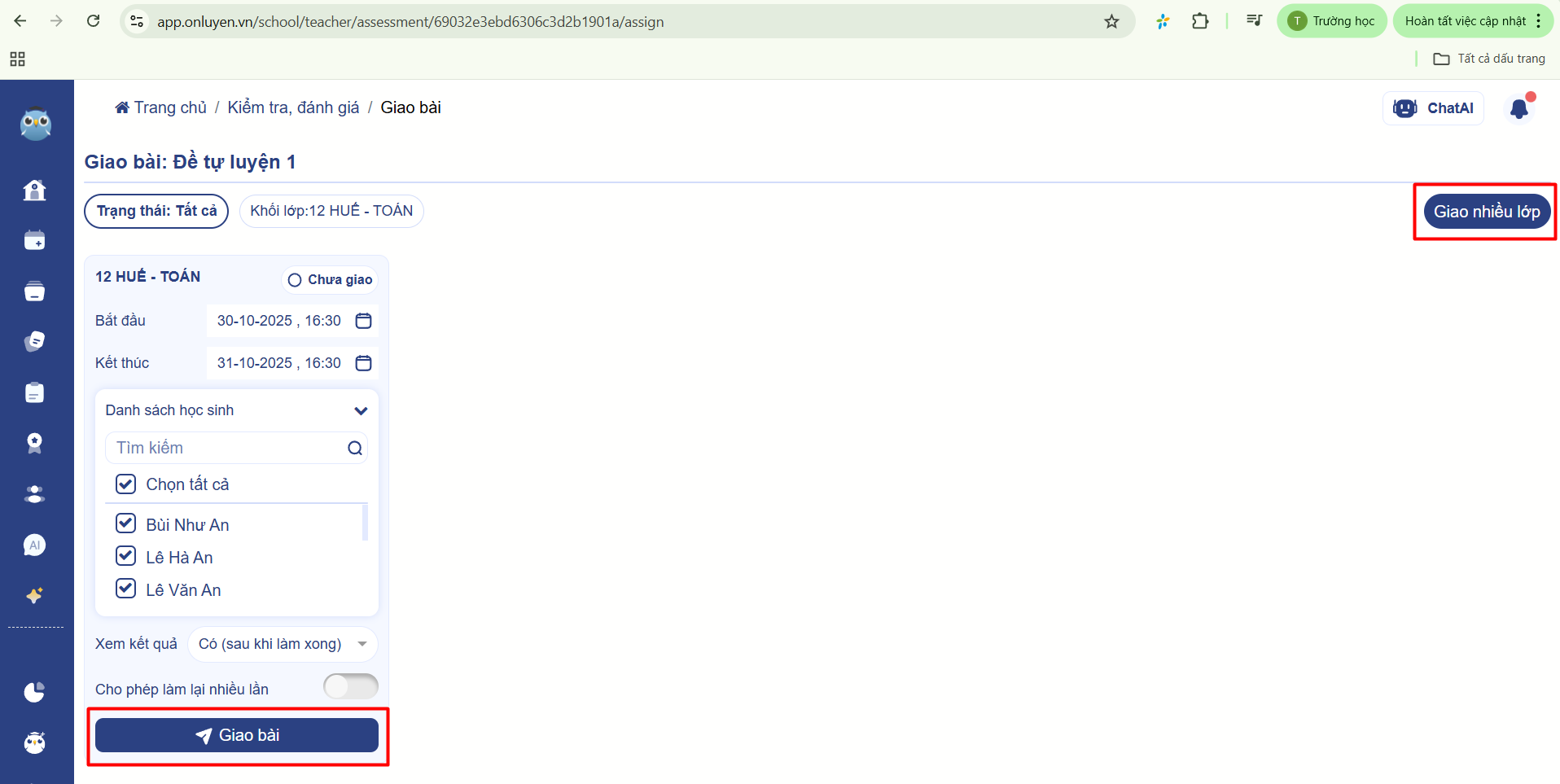This screenshot has width=1560, height=784.
Task: Uncheck student Lê Văn An
Action: click(125, 589)
